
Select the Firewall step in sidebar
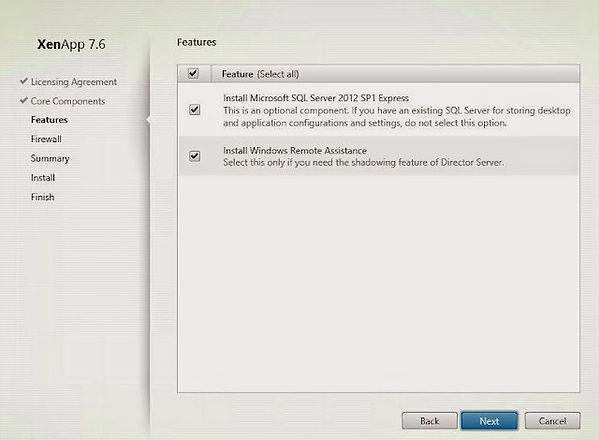click(x=46, y=139)
